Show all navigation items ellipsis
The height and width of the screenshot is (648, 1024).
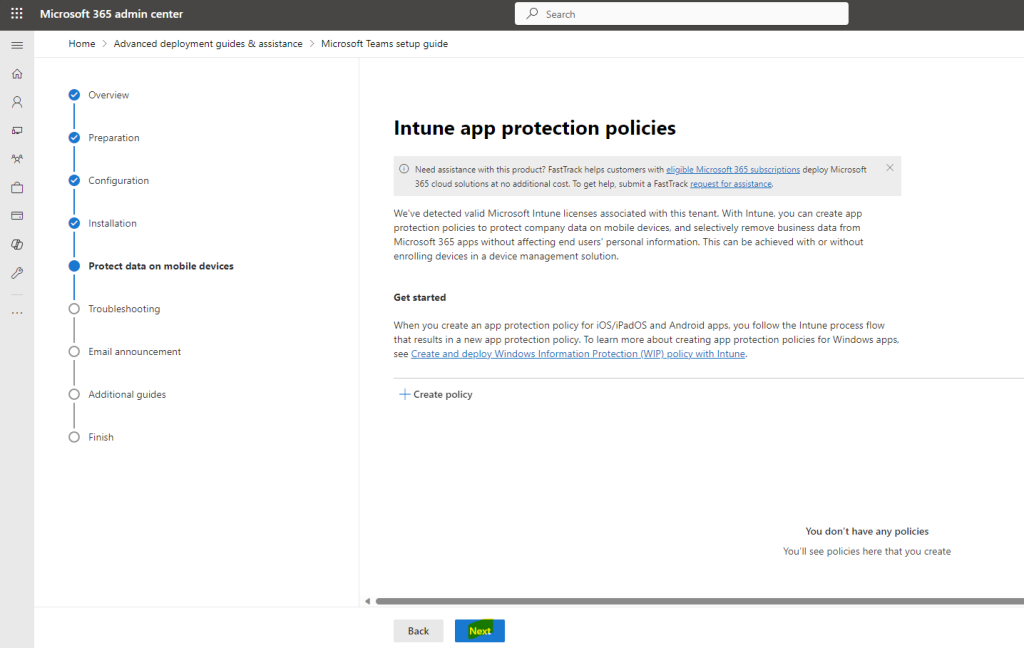tap(17, 313)
